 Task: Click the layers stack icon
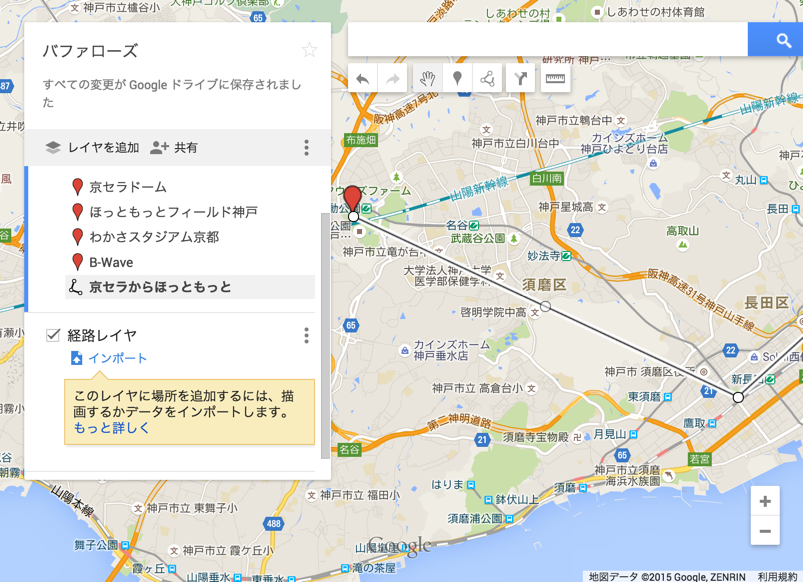click(53, 148)
